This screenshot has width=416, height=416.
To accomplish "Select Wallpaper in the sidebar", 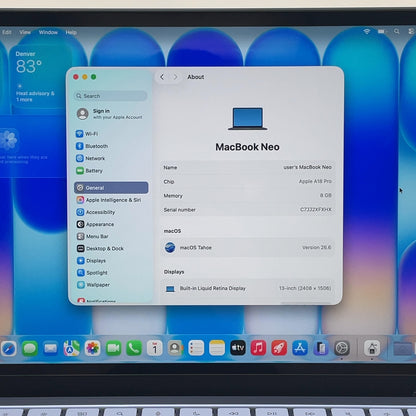I will pyautogui.click(x=94, y=285).
